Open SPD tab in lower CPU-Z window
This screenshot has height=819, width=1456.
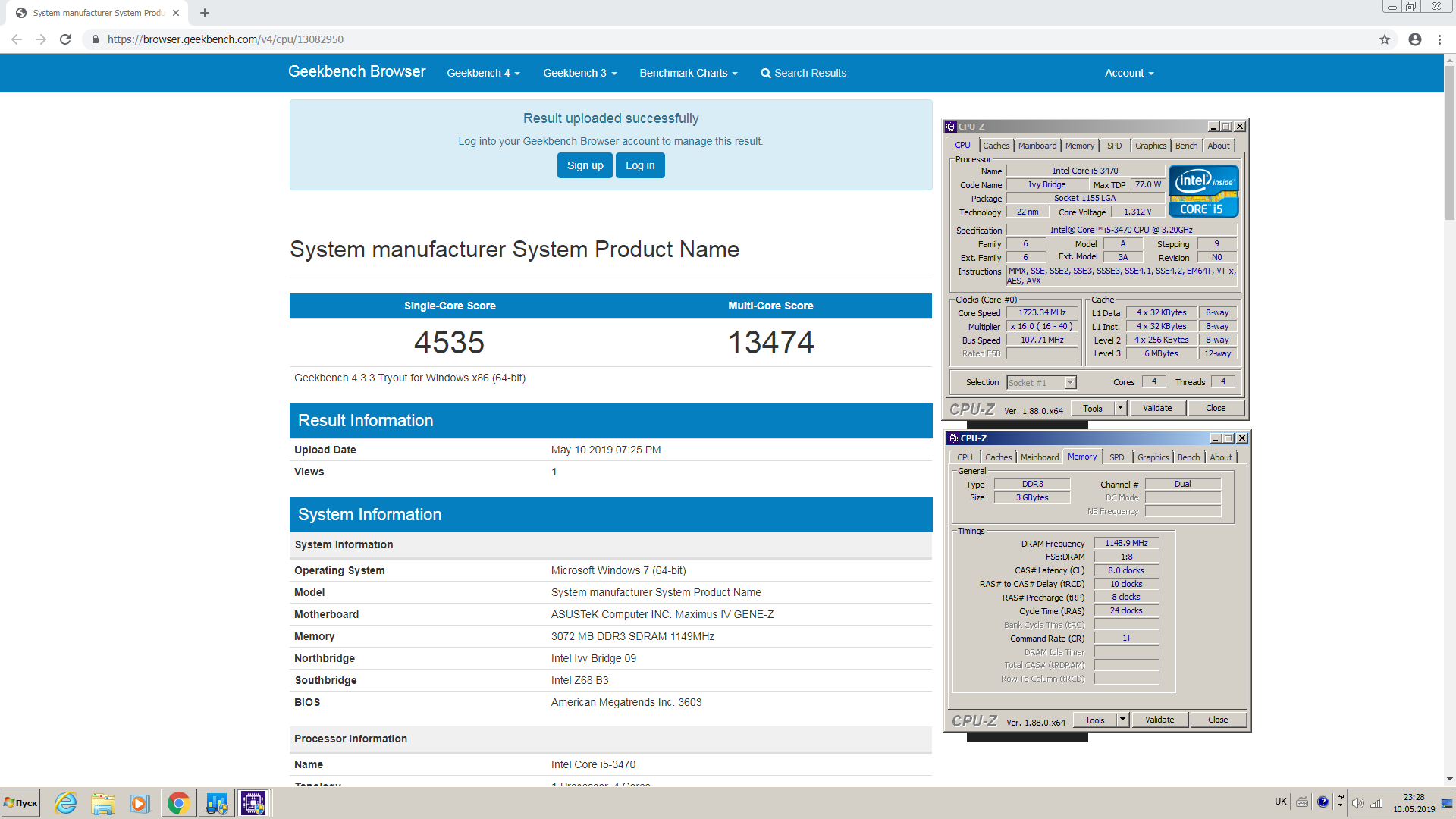1116,457
